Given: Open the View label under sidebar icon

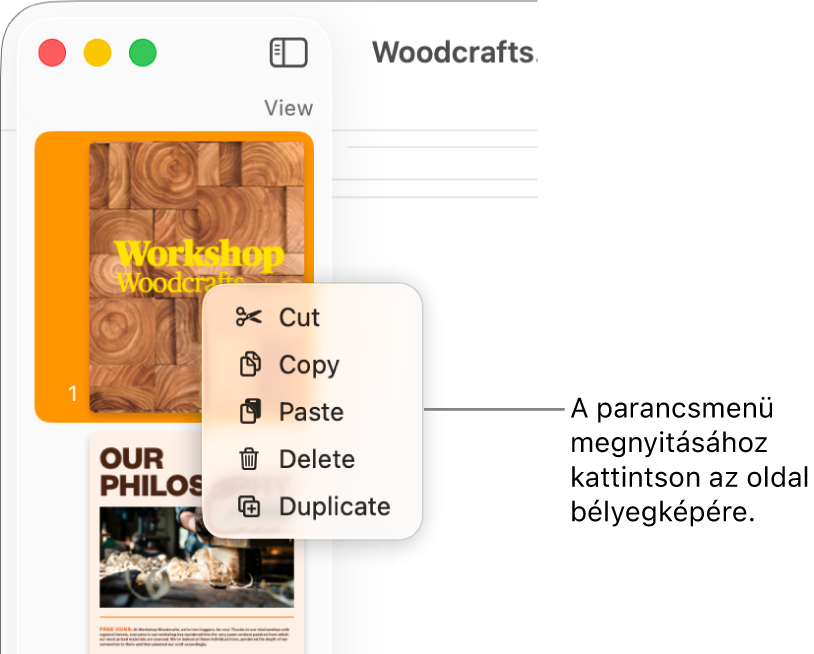Looking at the screenshot, I should [289, 108].
